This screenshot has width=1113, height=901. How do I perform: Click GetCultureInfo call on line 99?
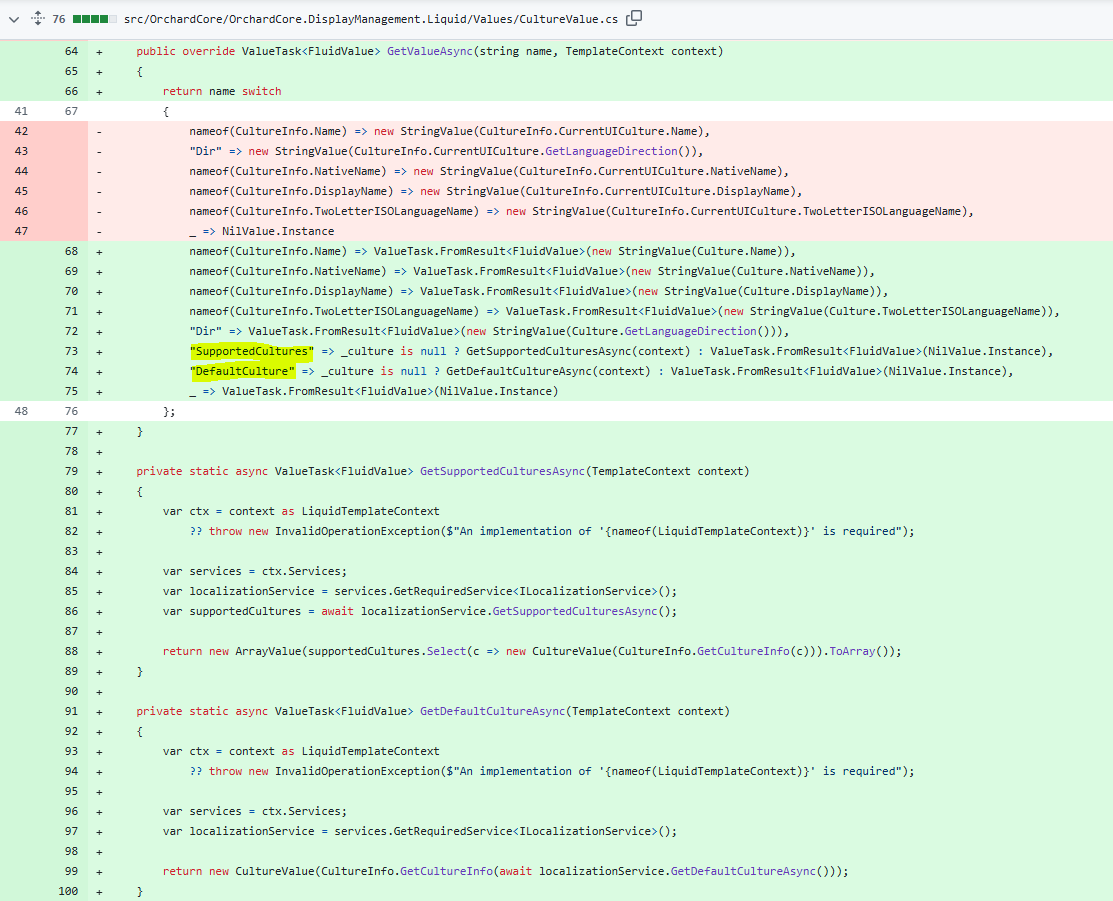pyautogui.click(x=446, y=871)
